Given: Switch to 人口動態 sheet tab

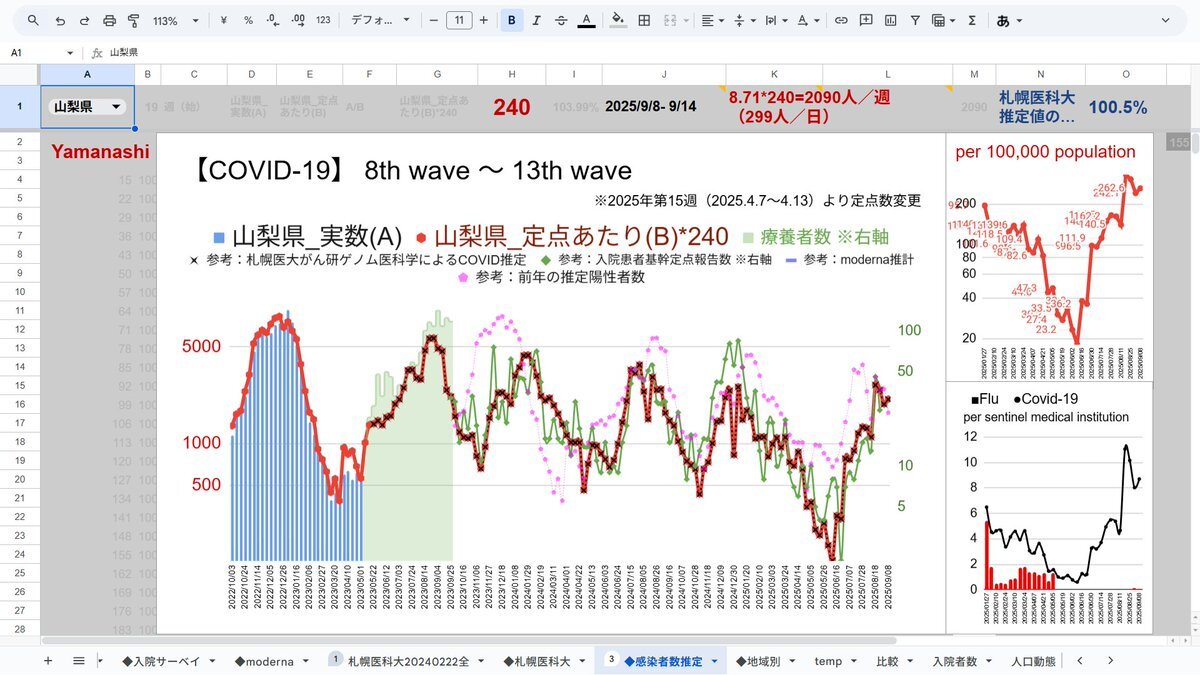Looking at the screenshot, I should click(x=1032, y=661).
